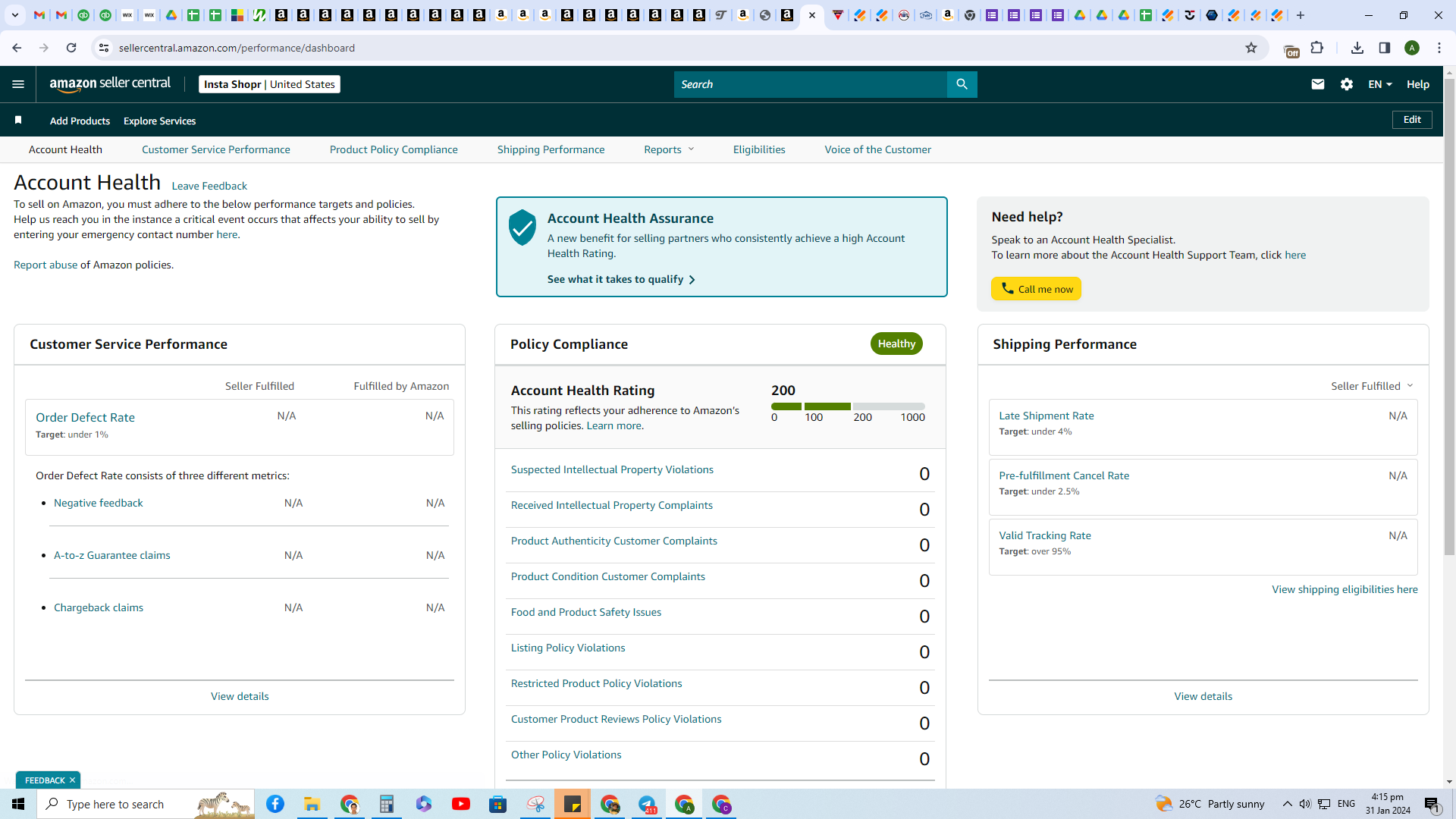
Task: Open the settings gear icon
Action: 1347,84
